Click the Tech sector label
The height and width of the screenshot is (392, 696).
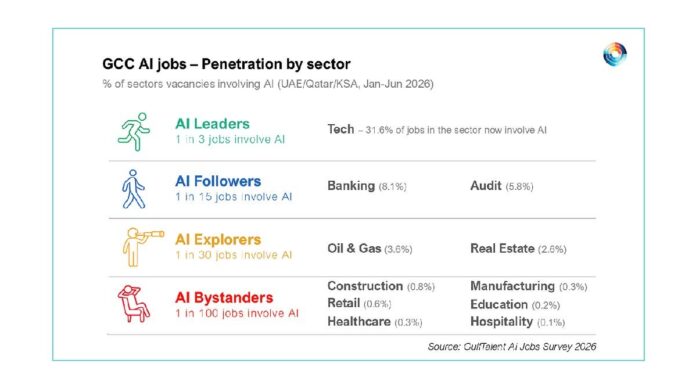pos(340,129)
